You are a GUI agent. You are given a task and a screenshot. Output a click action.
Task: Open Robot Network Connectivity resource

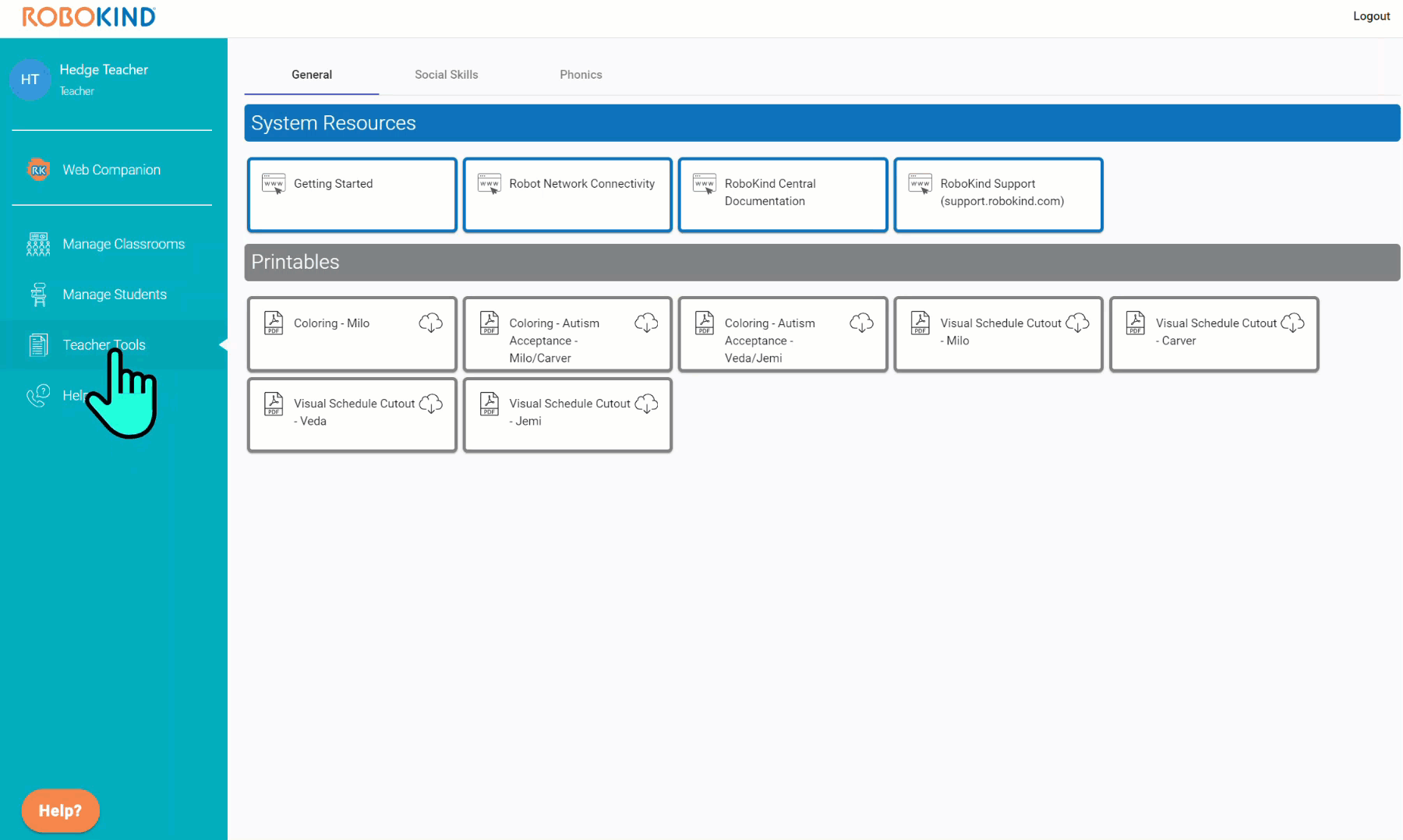pyautogui.click(x=567, y=195)
